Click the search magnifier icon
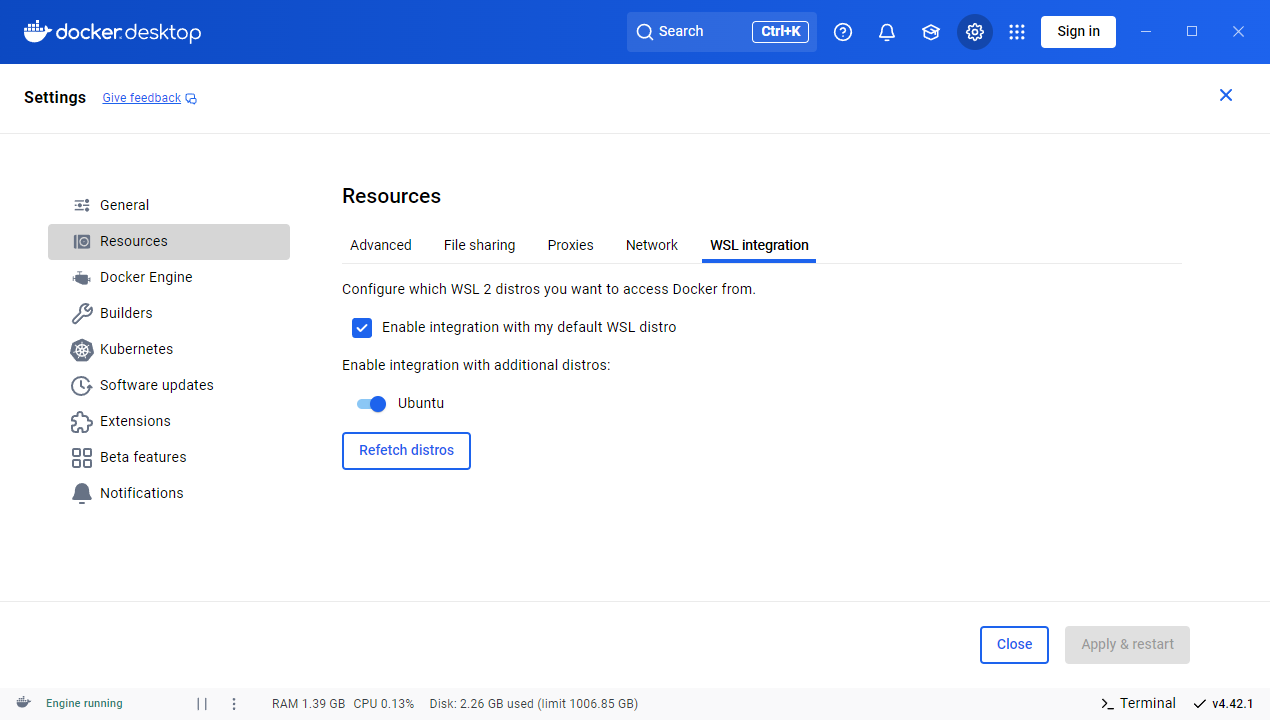This screenshot has height=720, width=1270. 645,32
